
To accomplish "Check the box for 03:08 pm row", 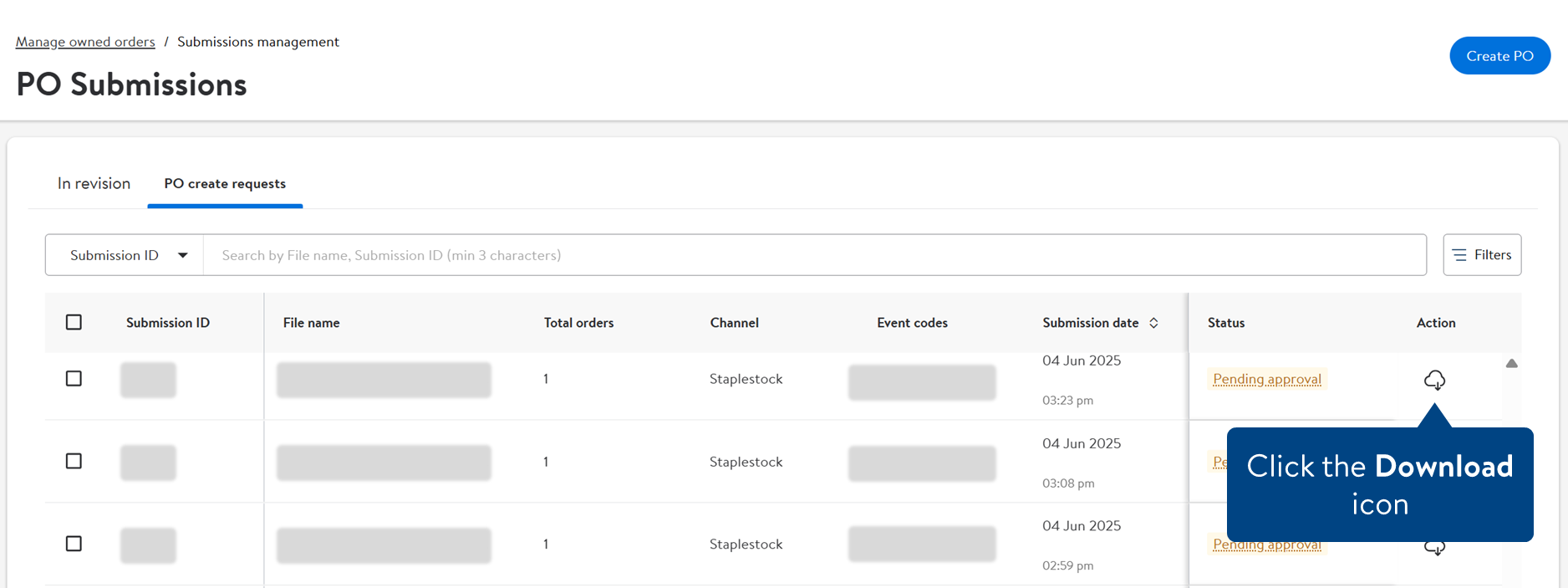I will (74, 461).
